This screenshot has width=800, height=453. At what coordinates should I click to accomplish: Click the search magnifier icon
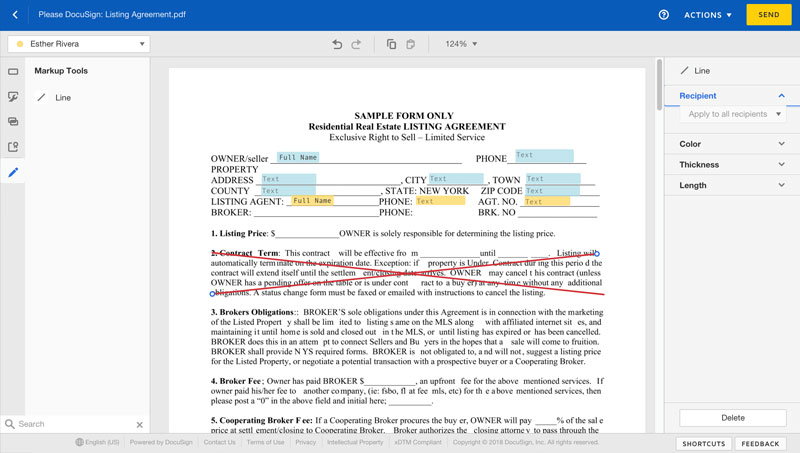coord(9,423)
